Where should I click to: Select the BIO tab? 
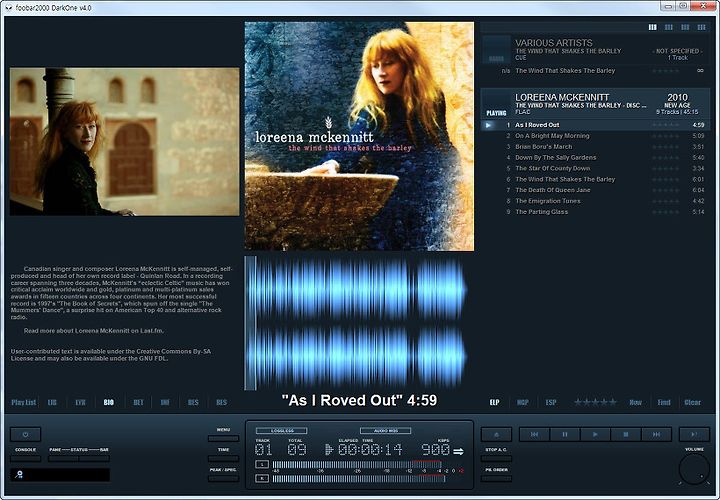coord(109,402)
